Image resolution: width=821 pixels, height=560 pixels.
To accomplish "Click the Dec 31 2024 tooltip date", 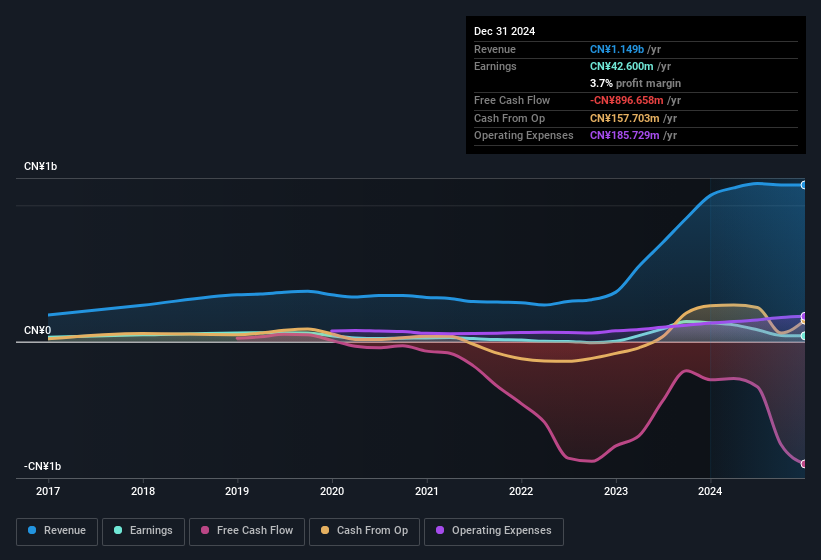I will coord(504,31).
